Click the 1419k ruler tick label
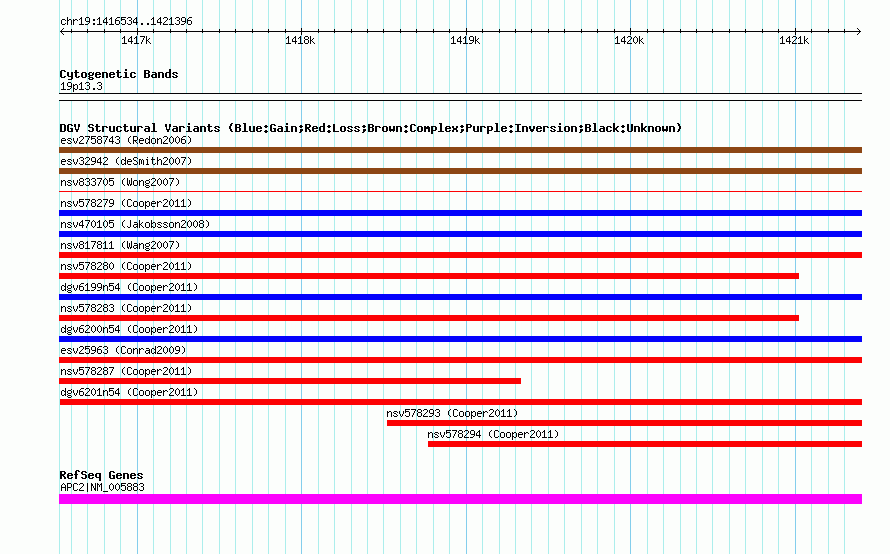The width and height of the screenshot is (890, 554). click(465, 40)
